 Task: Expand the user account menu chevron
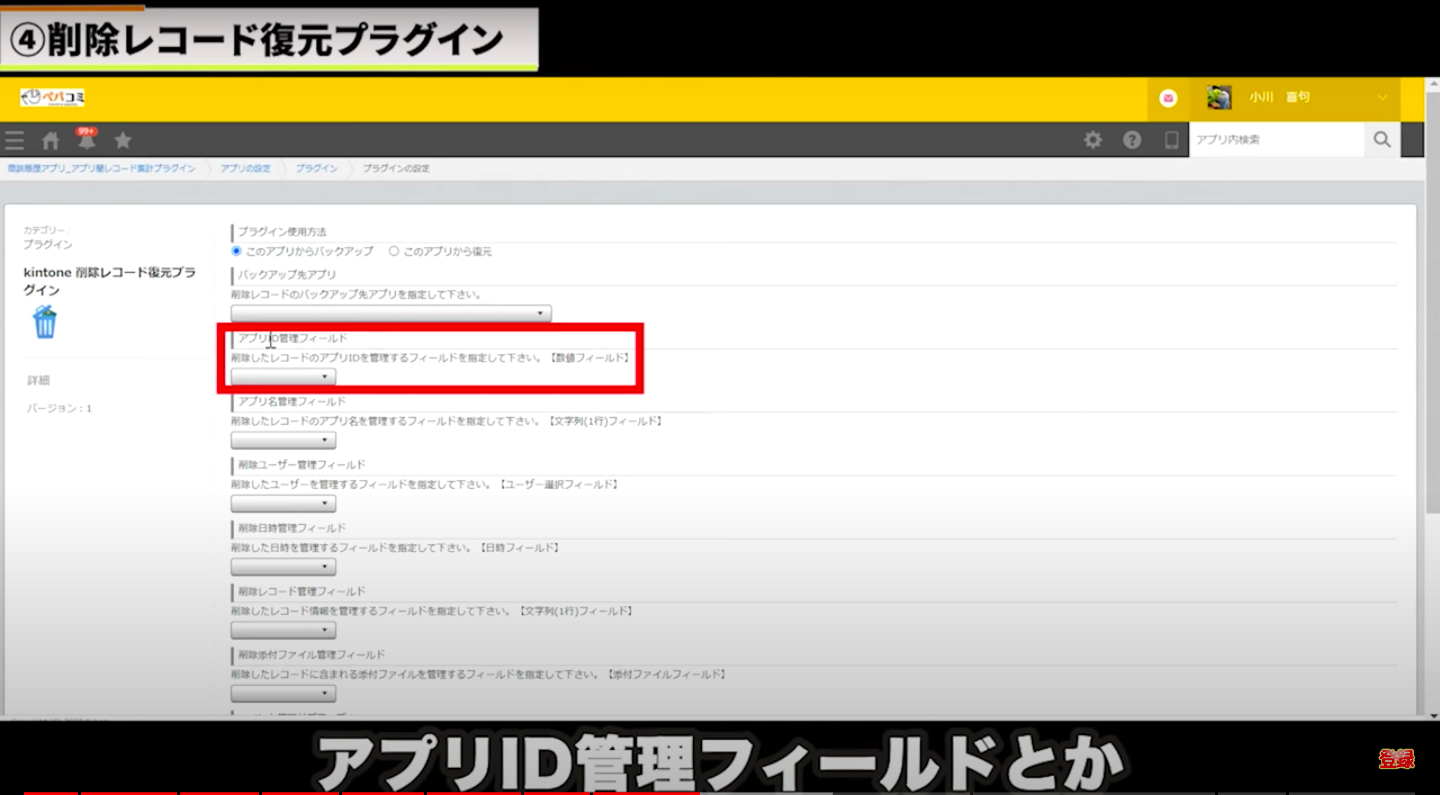tap(1383, 98)
